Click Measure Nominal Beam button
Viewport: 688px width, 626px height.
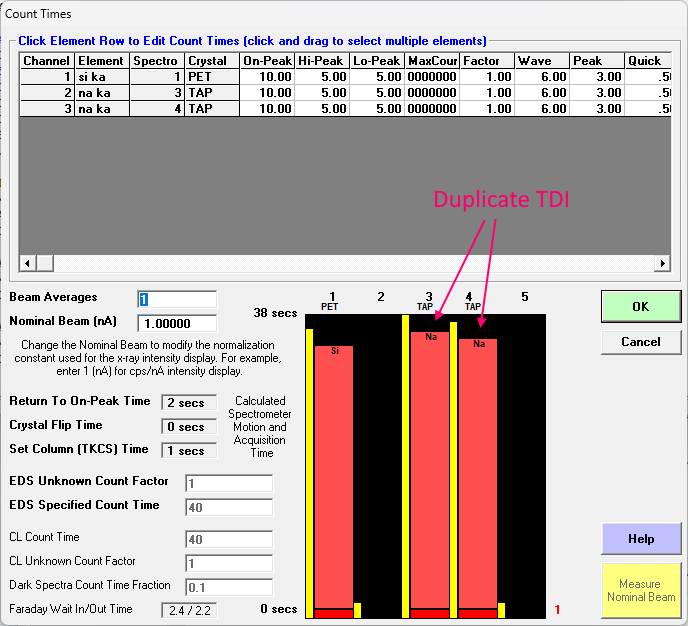[640, 590]
